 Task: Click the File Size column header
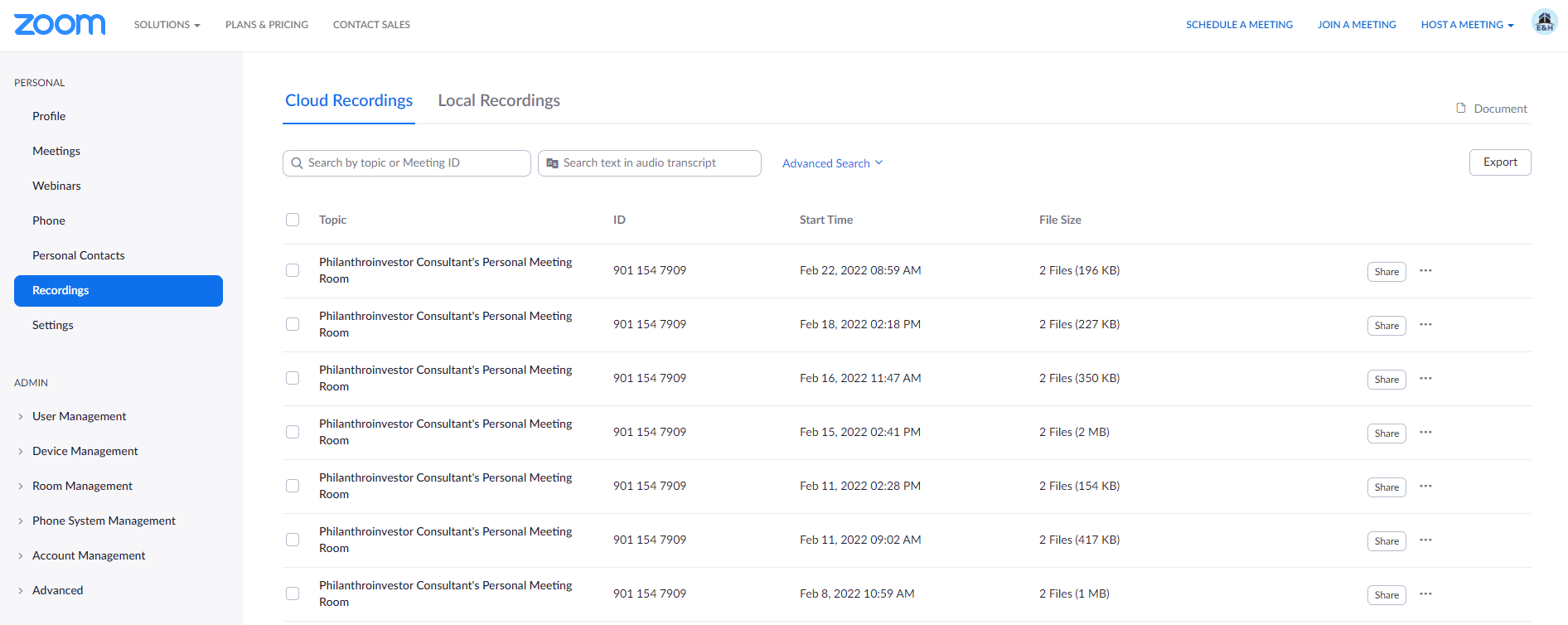click(1060, 220)
